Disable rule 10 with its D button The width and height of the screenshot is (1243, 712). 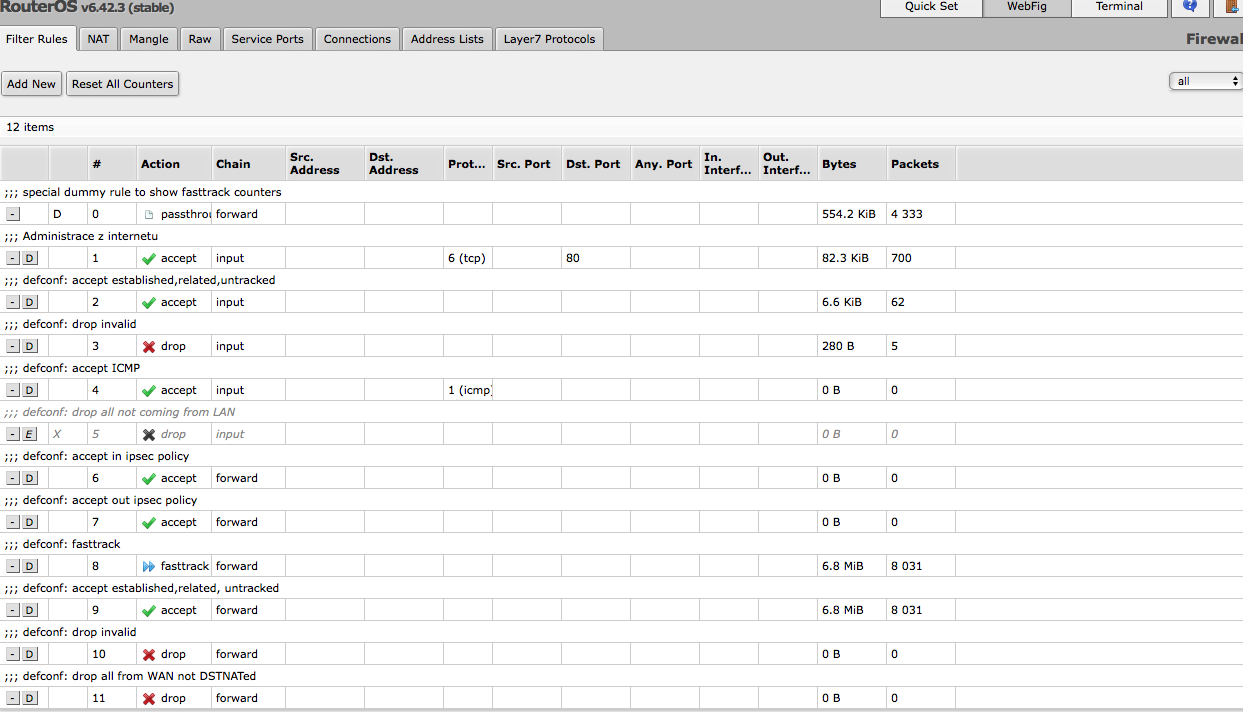30,654
